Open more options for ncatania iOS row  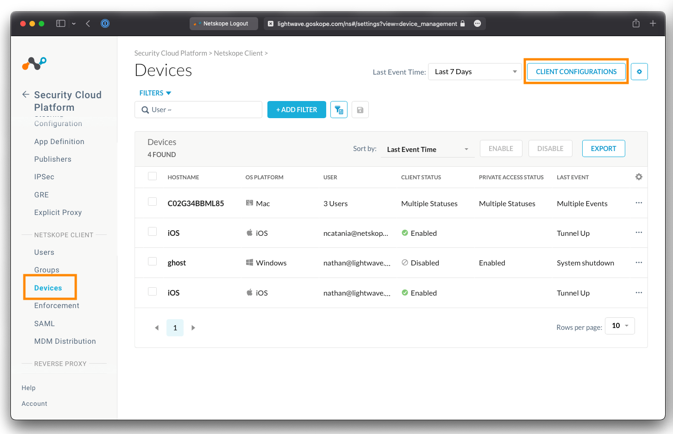[639, 233]
